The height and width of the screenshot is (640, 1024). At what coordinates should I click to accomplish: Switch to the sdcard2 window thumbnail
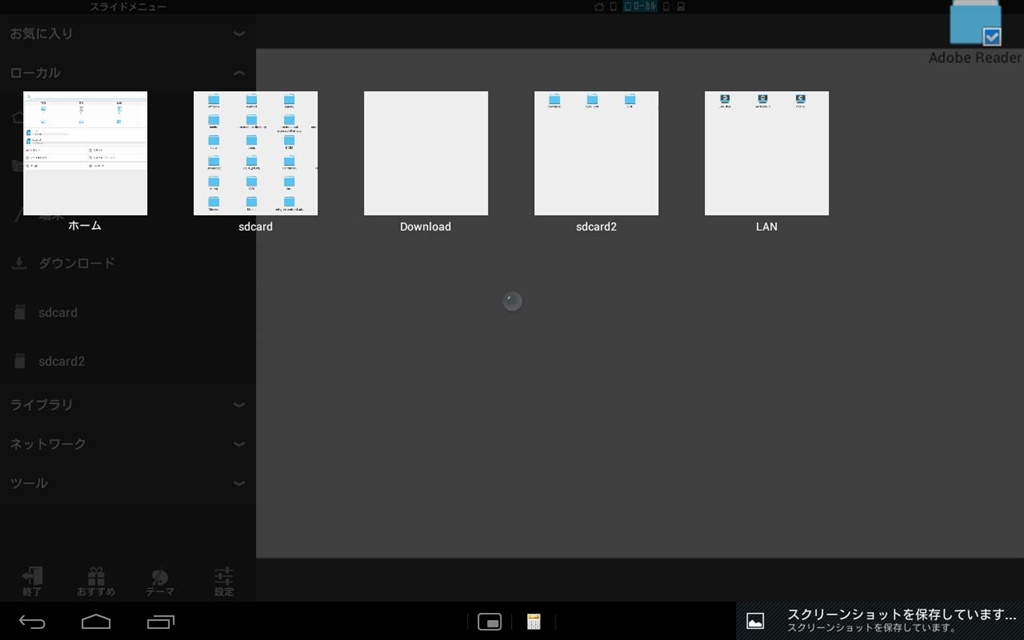[596, 153]
